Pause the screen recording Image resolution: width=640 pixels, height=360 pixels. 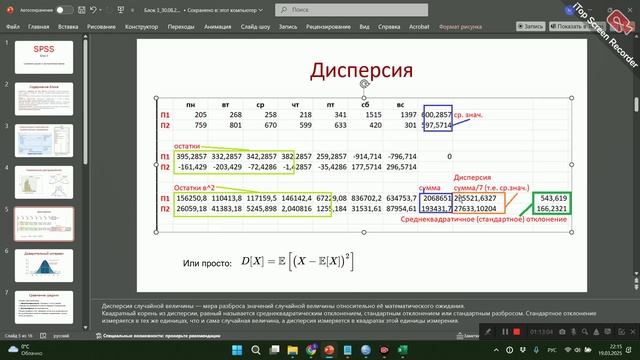click(505, 332)
